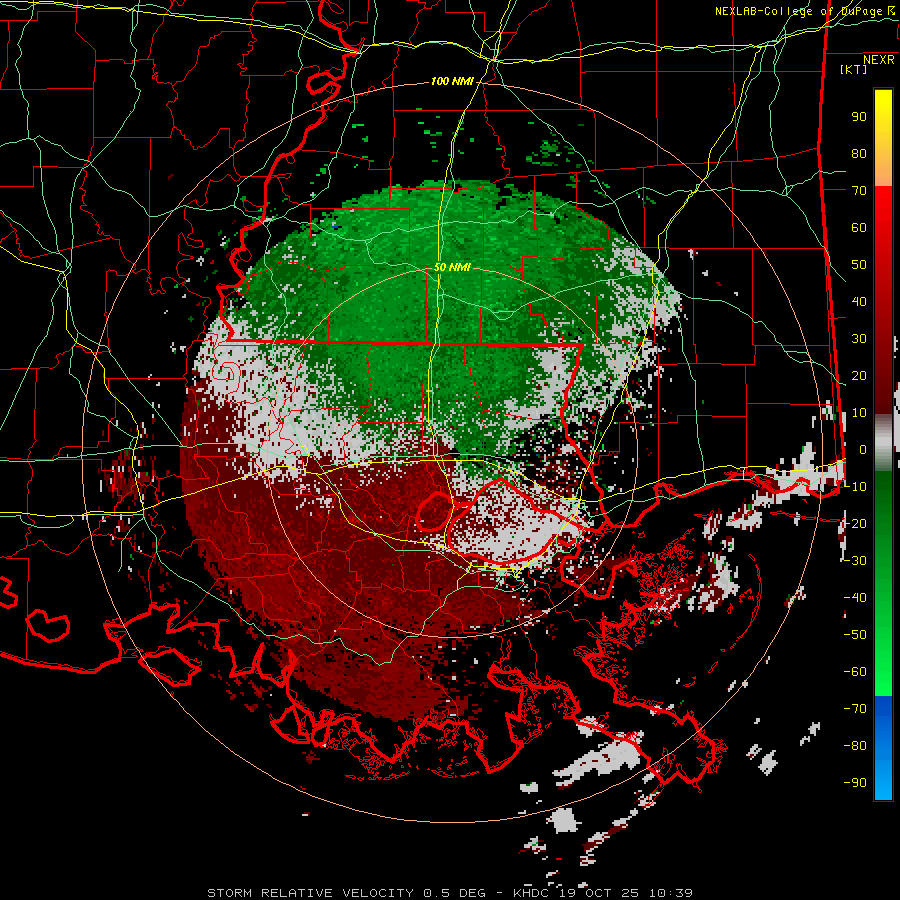Click the positive 10 scale label
Image resolution: width=900 pixels, height=900 pixels.
[x=859, y=413]
